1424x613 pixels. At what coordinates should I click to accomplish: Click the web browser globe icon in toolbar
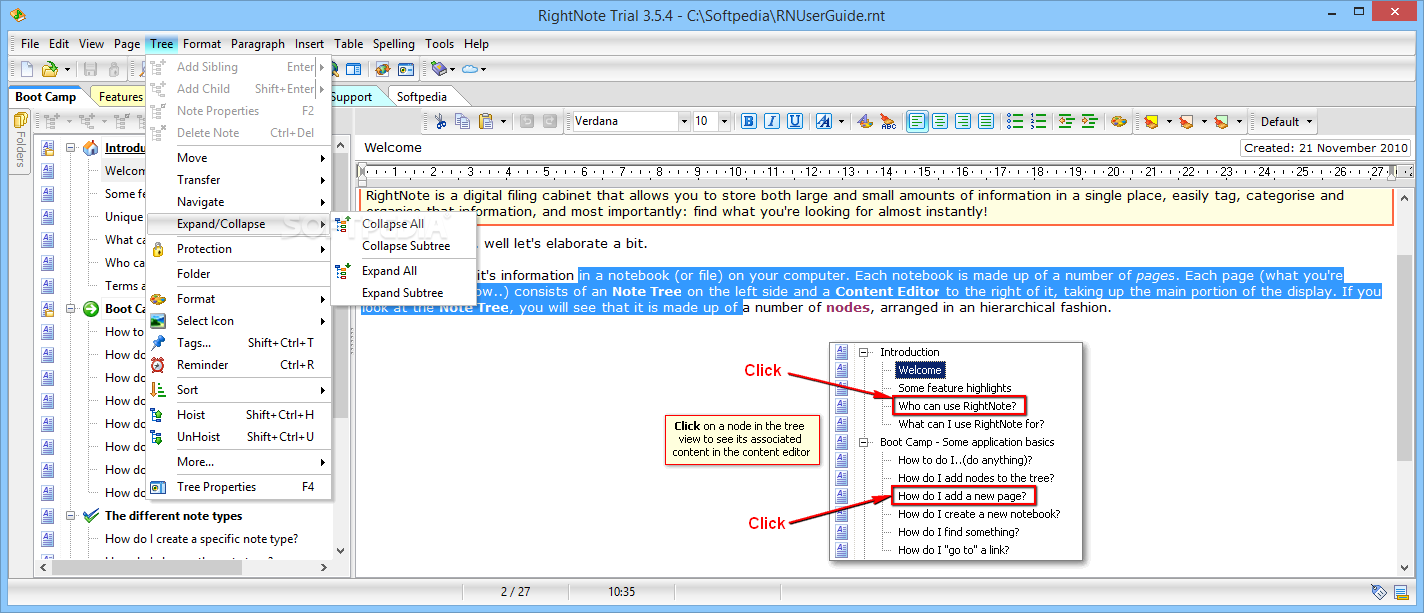click(x=382, y=69)
